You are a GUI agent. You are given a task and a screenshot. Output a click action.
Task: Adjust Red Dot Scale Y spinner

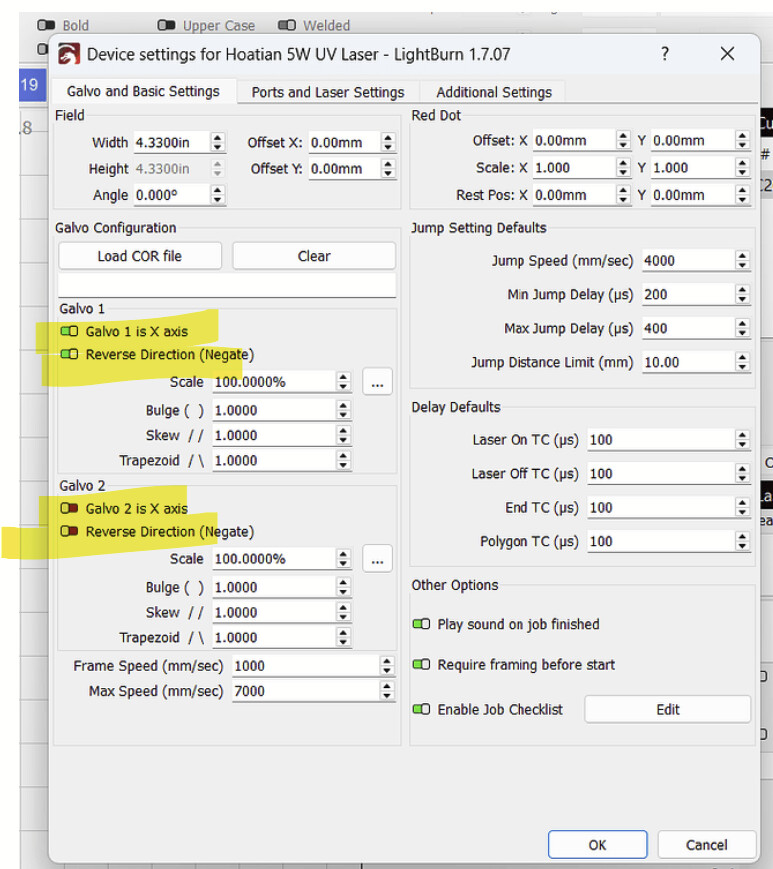[x=743, y=167]
